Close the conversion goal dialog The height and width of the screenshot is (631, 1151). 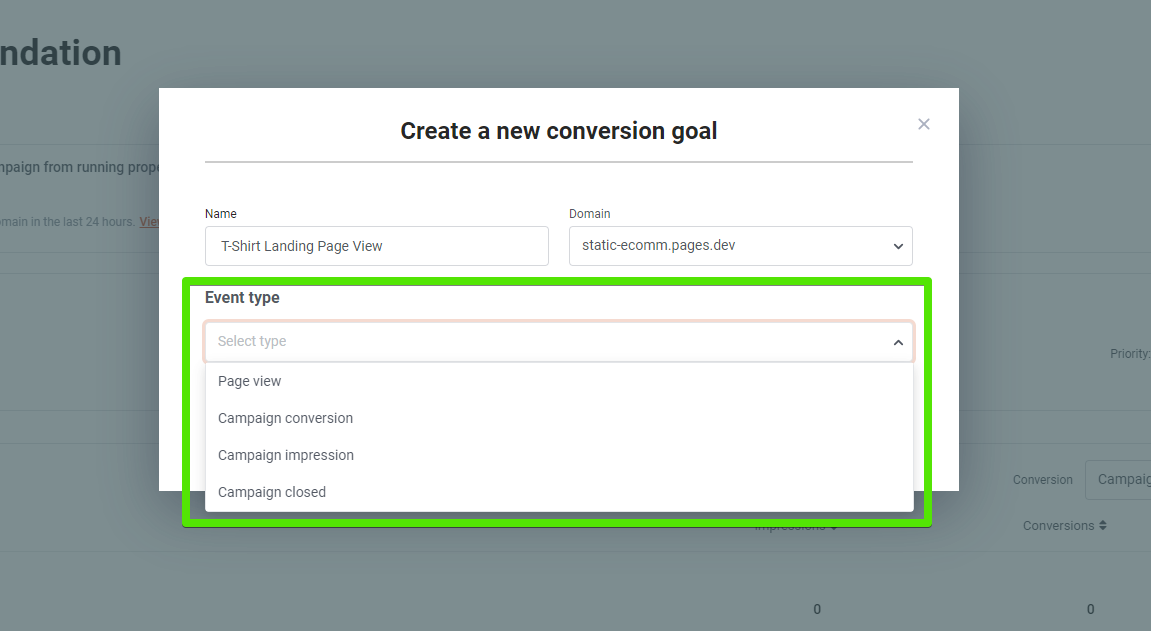pyautogui.click(x=923, y=124)
